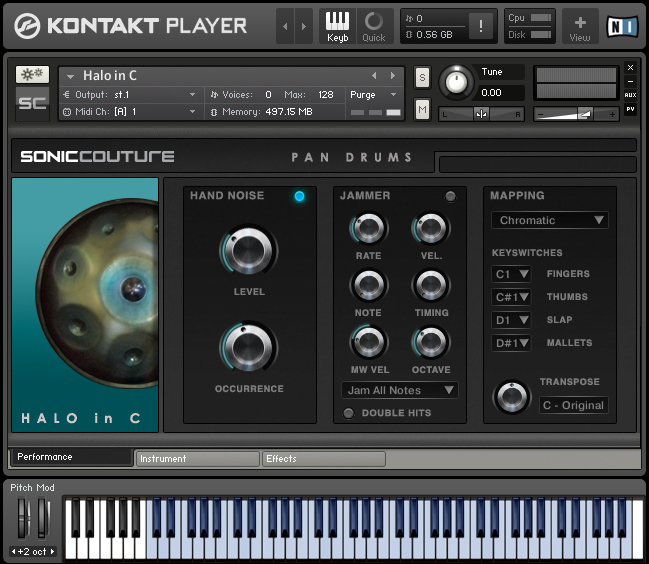Click the exclamation panic button

click(x=481, y=26)
